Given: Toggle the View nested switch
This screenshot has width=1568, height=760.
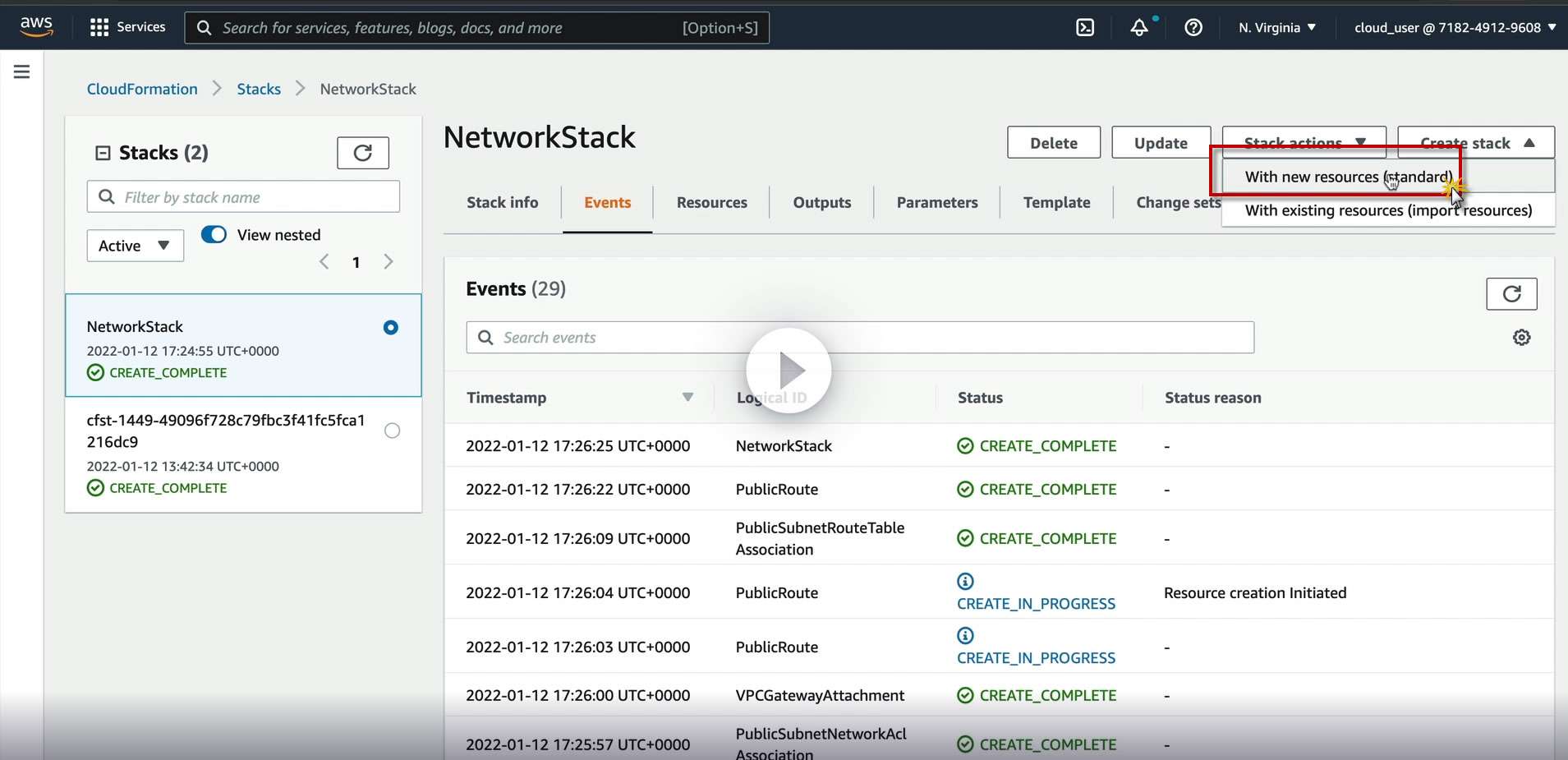Looking at the screenshot, I should pyautogui.click(x=214, y=235).
